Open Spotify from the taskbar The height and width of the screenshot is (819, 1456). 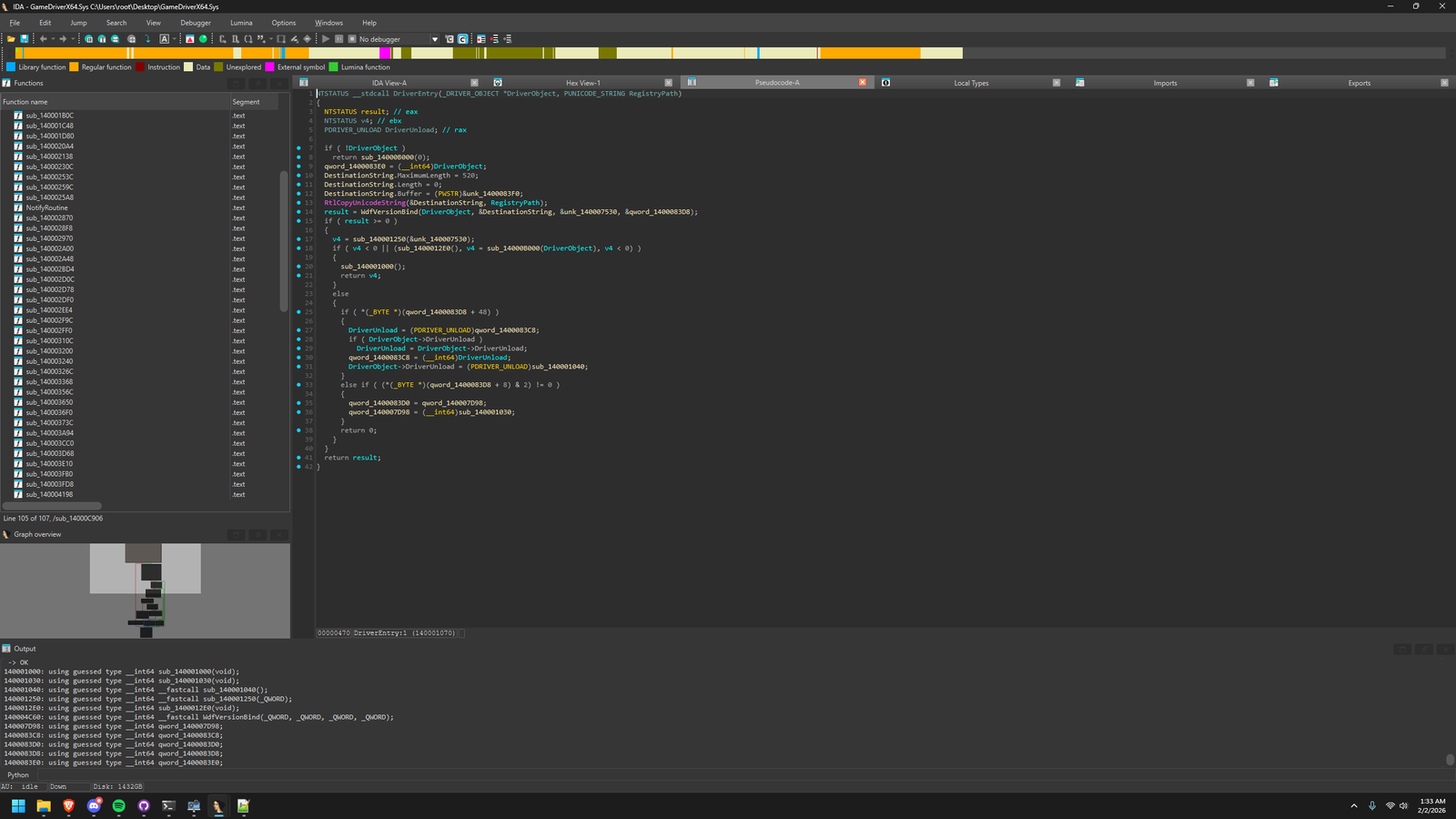coord(118,805)
